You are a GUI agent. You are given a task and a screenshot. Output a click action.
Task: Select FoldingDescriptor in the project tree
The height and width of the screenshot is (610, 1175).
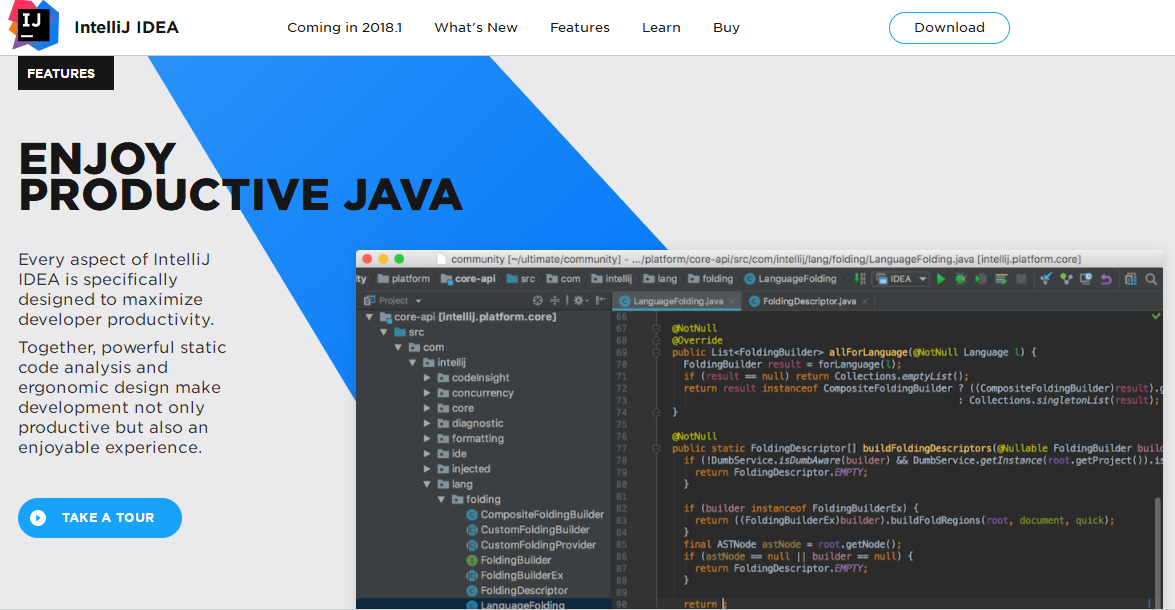(x=517, y=591)
